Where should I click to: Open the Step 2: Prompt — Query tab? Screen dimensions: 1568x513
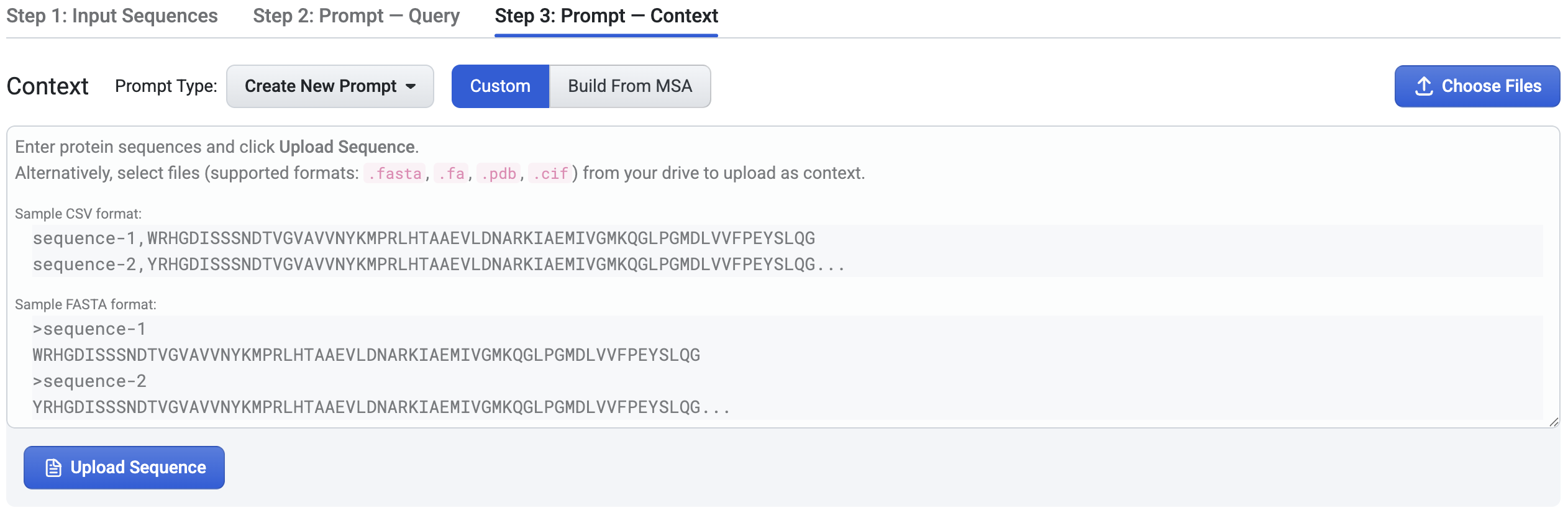pos(355,16)
